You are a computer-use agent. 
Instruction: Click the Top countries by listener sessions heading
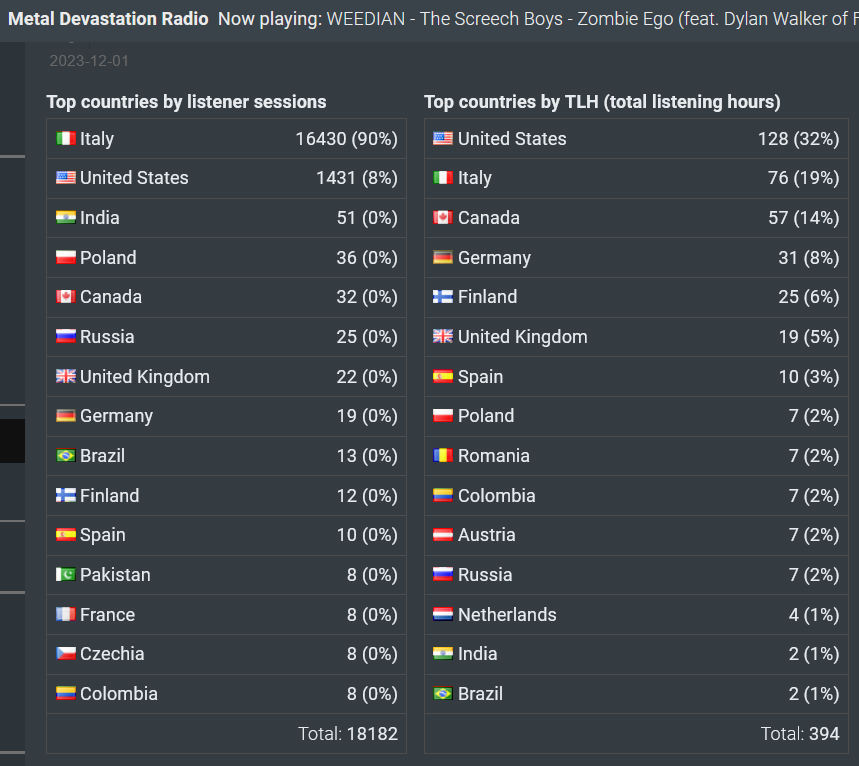186,102
